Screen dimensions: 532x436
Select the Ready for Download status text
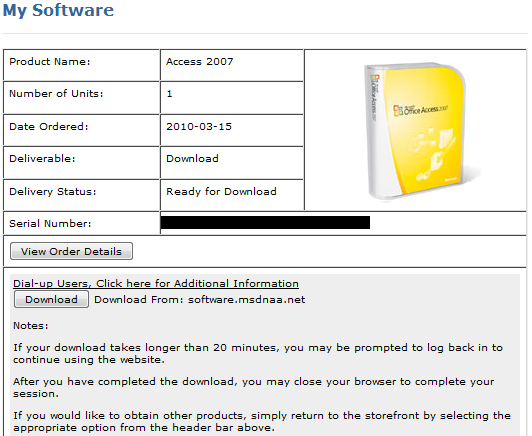(221, 192)
